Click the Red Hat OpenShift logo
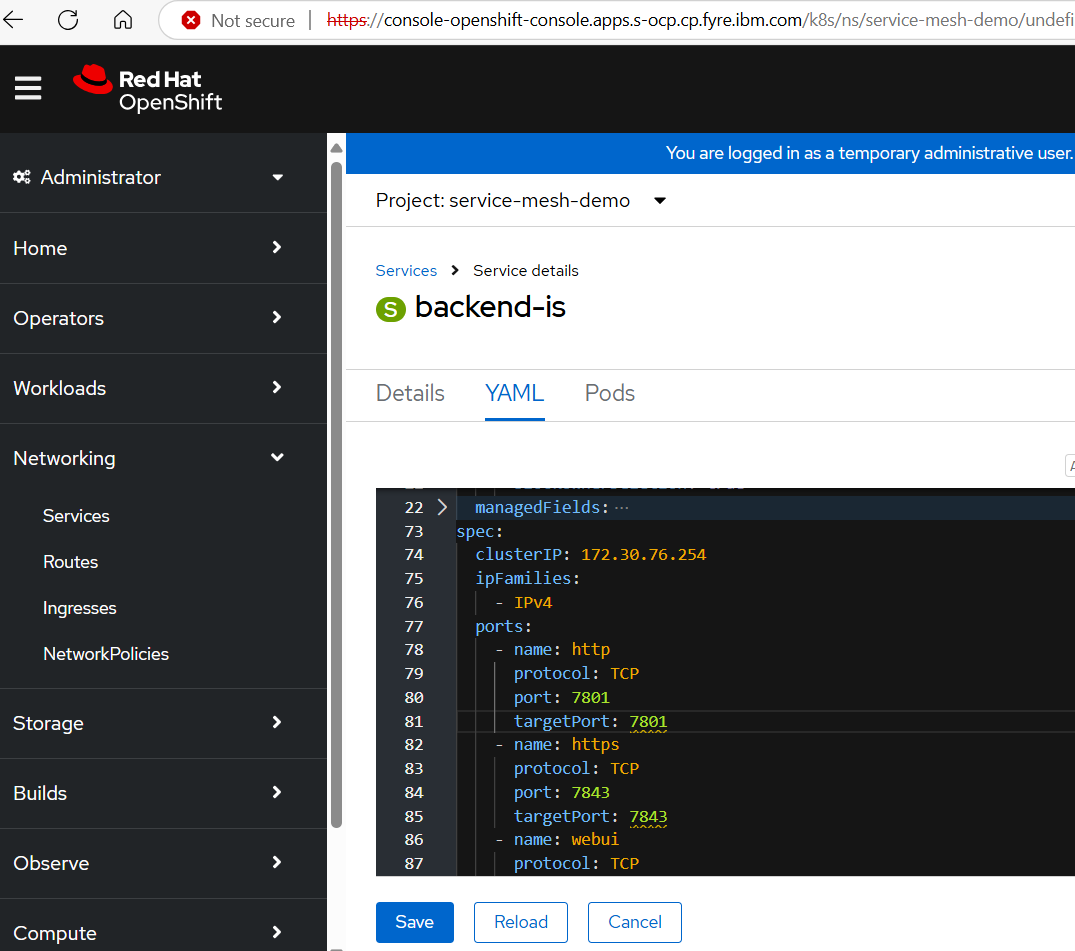This screenshot has width=1075, height=951. (x=147, y=89)
